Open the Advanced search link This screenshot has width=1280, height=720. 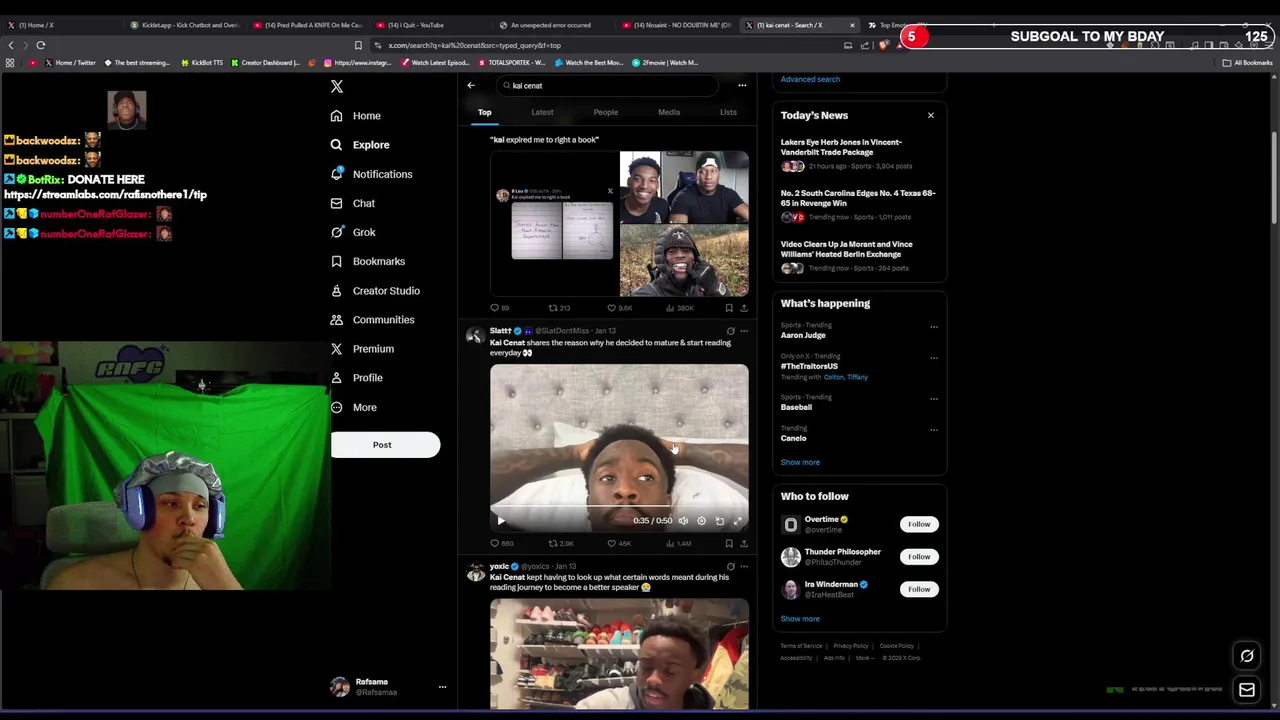[810, 79]
